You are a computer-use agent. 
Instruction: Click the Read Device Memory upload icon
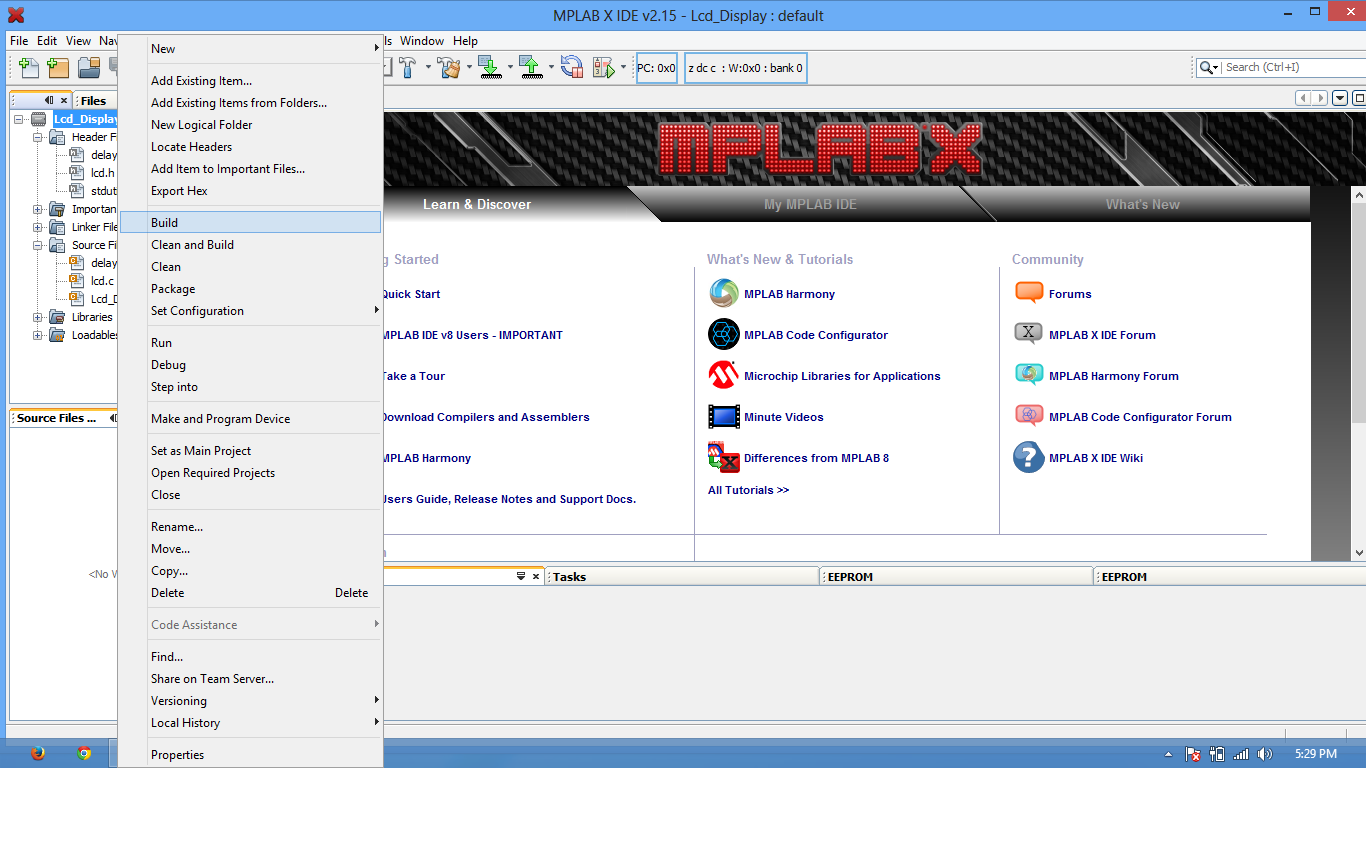[x=530, y=67]
